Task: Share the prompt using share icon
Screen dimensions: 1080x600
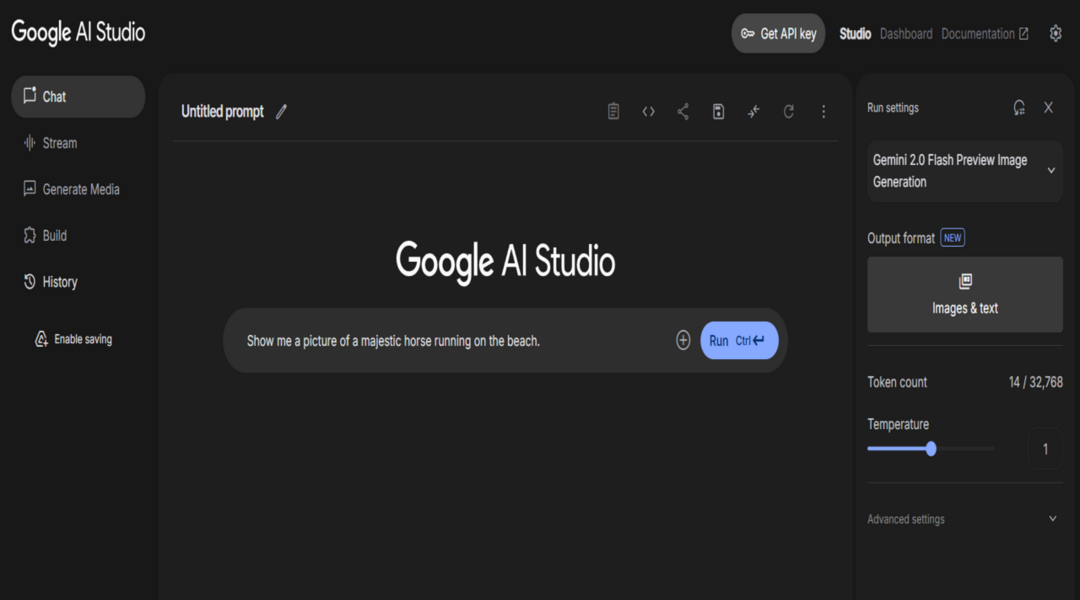Action: 683,112
